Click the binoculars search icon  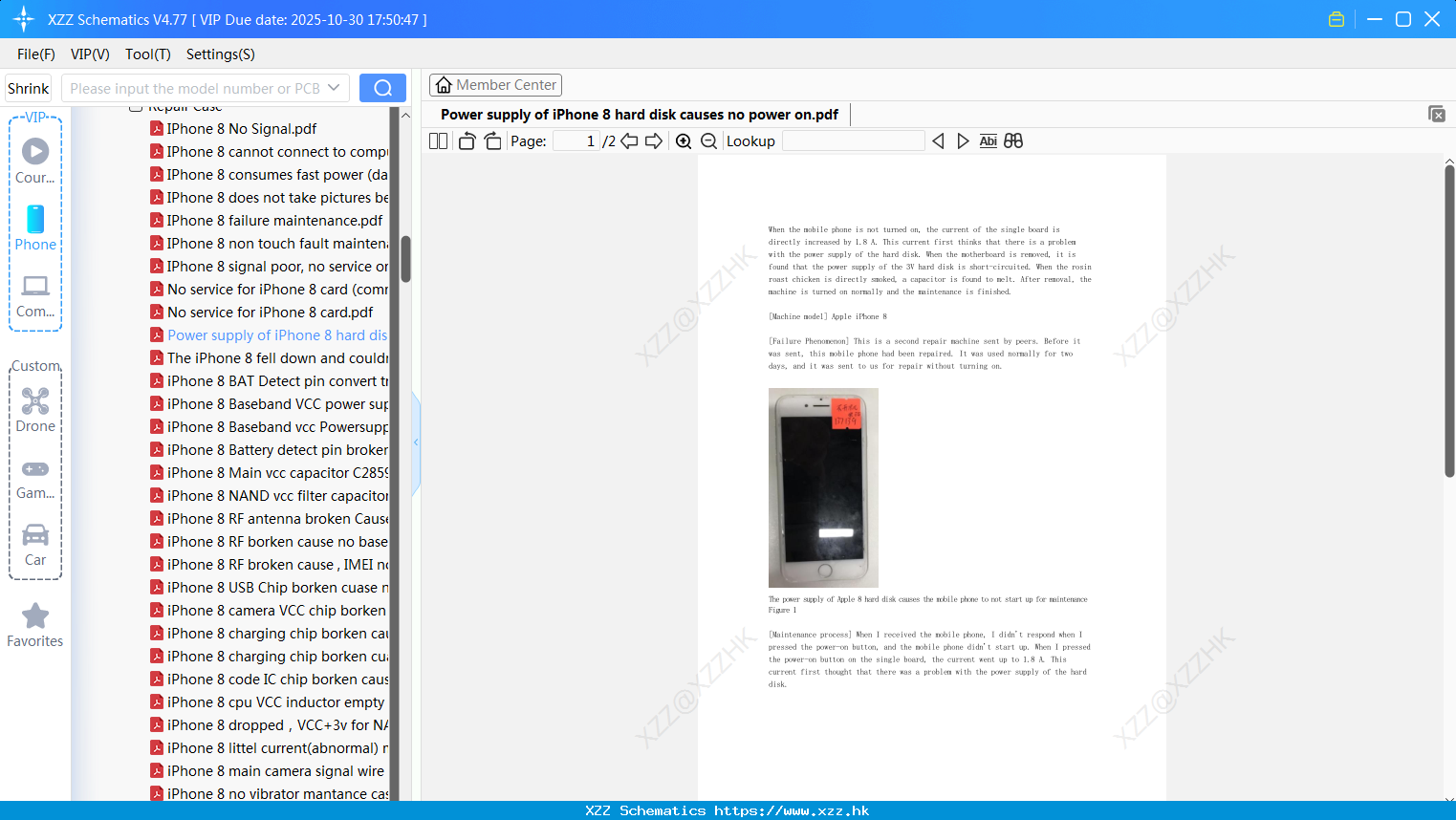[x=1013, y=140]
